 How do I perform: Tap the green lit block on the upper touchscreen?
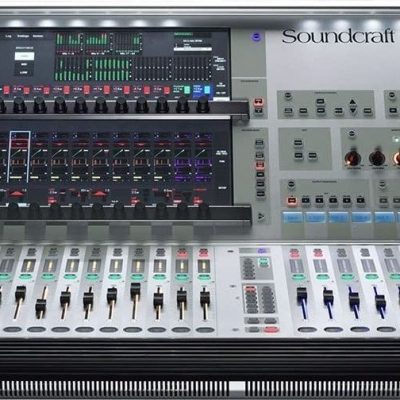pyautogui.click(x=187, y=89)
